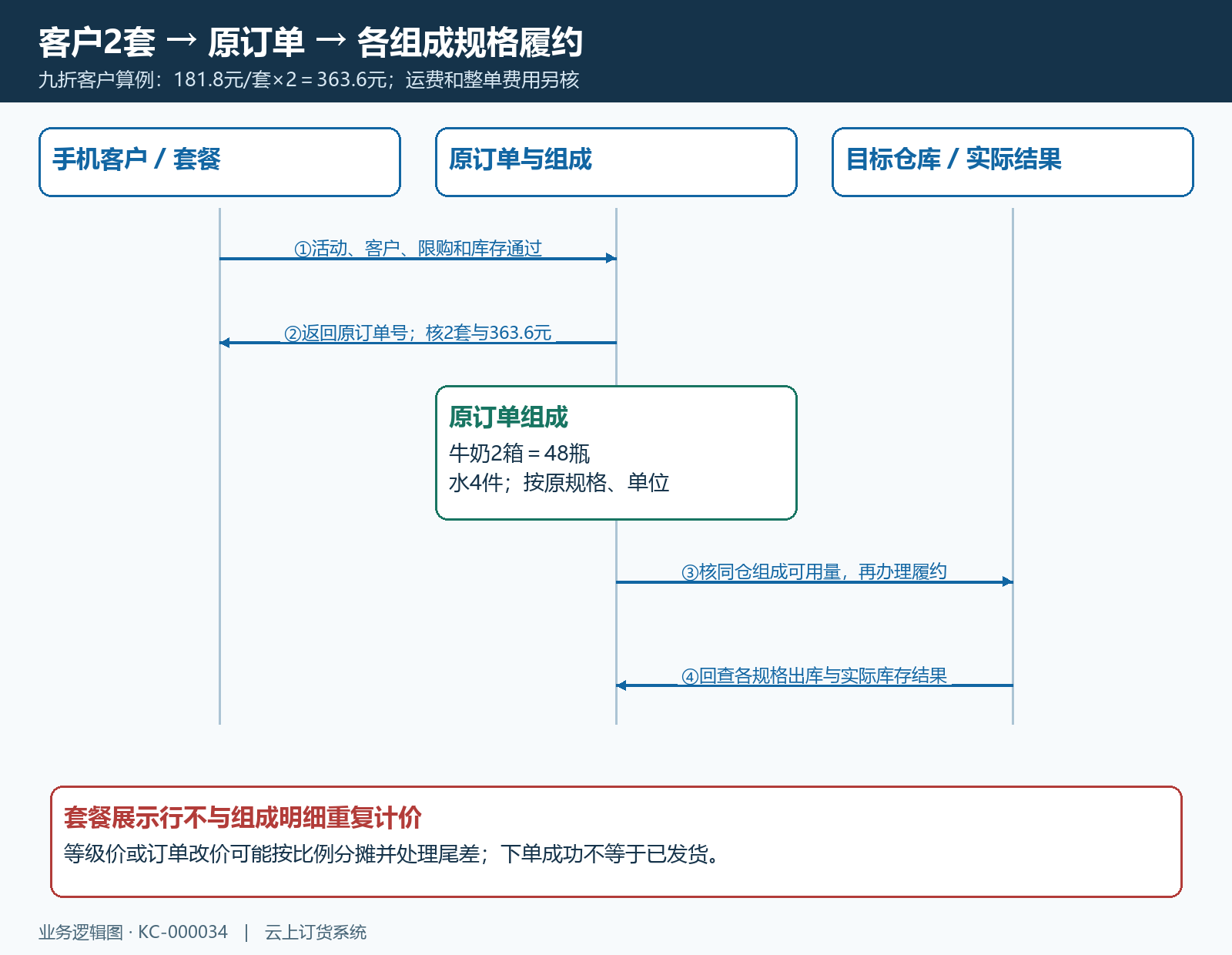This screenshot has width=1232, height=955.
Task: Click the 原订单组成 box heading
Action: point(508,417)
